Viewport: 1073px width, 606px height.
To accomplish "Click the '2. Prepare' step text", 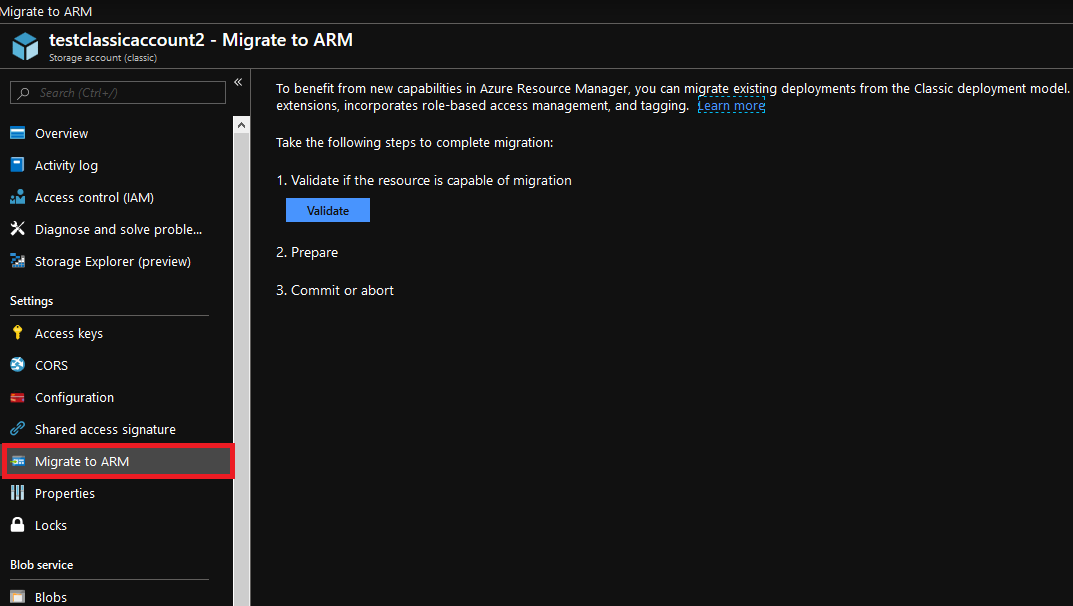I will tap(307, 252).
